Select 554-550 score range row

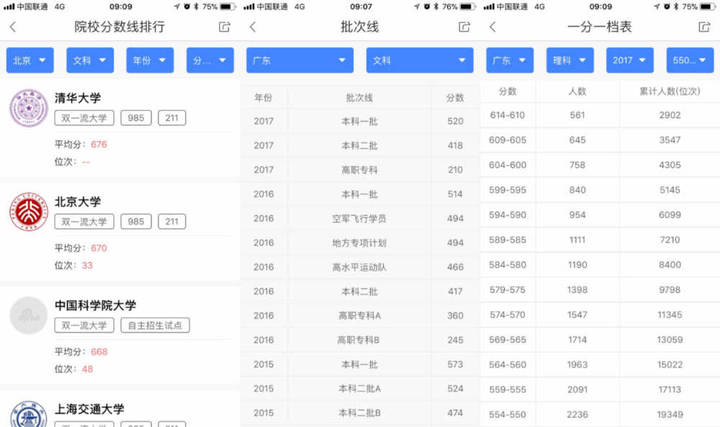(x=600, y=415)
